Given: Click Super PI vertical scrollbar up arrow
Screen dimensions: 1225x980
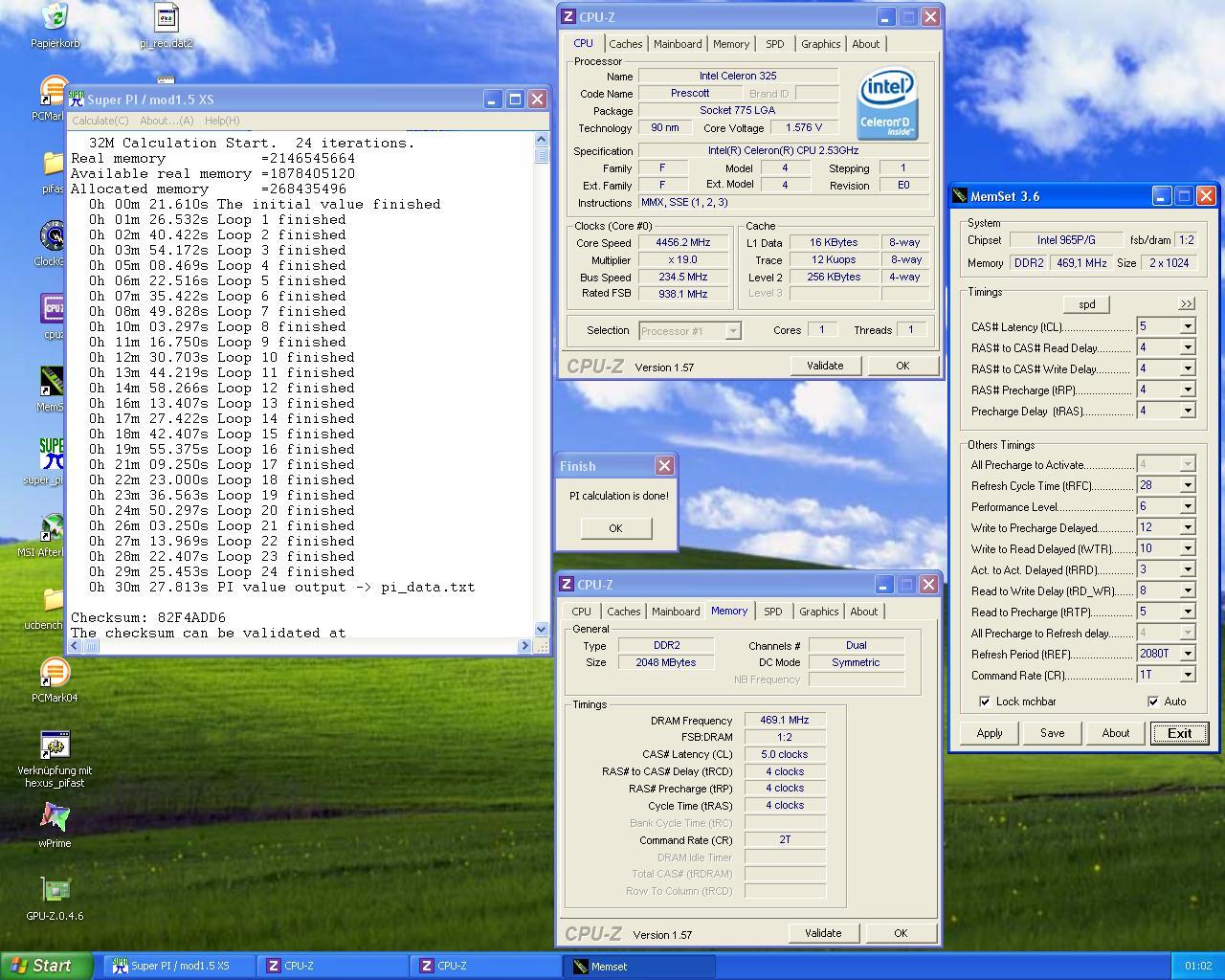Looking at the screenshot, I should 542,140.
